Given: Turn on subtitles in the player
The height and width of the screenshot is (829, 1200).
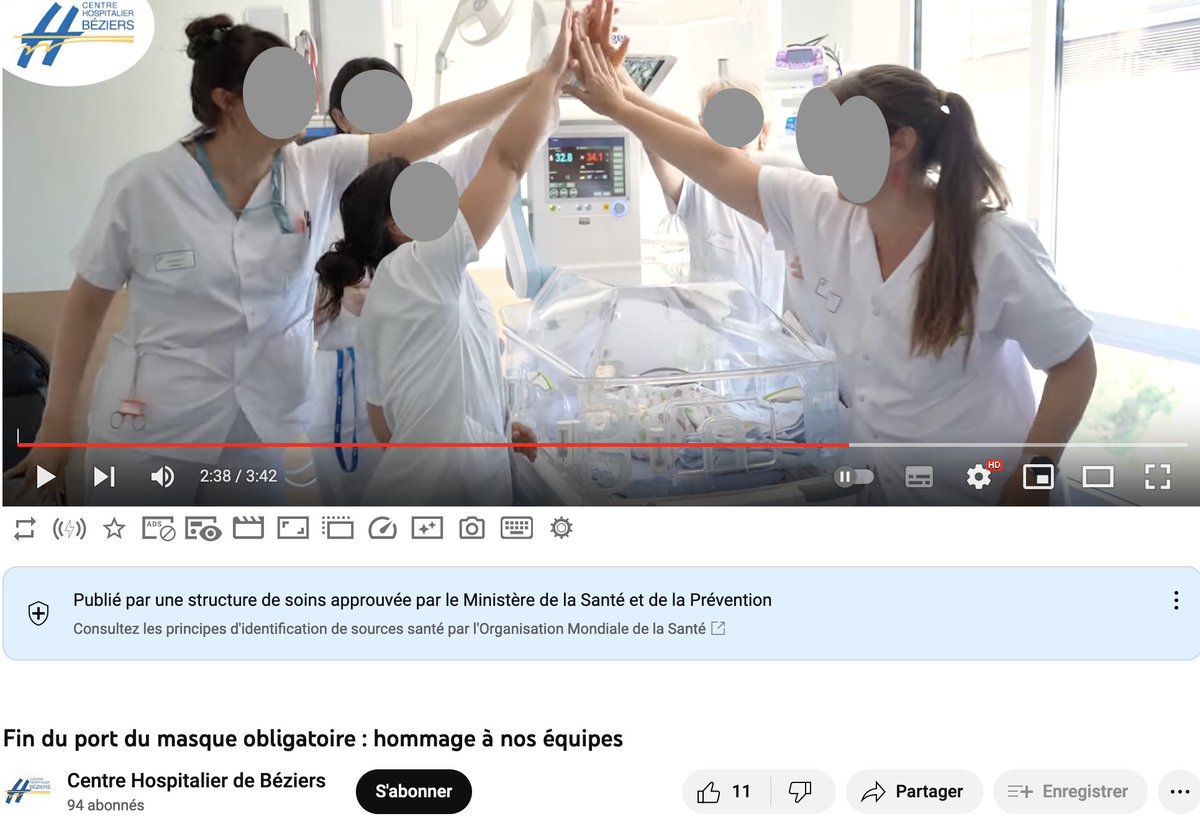Looking at the screenshot, I should pyautogui.click(x=919, y=477).
